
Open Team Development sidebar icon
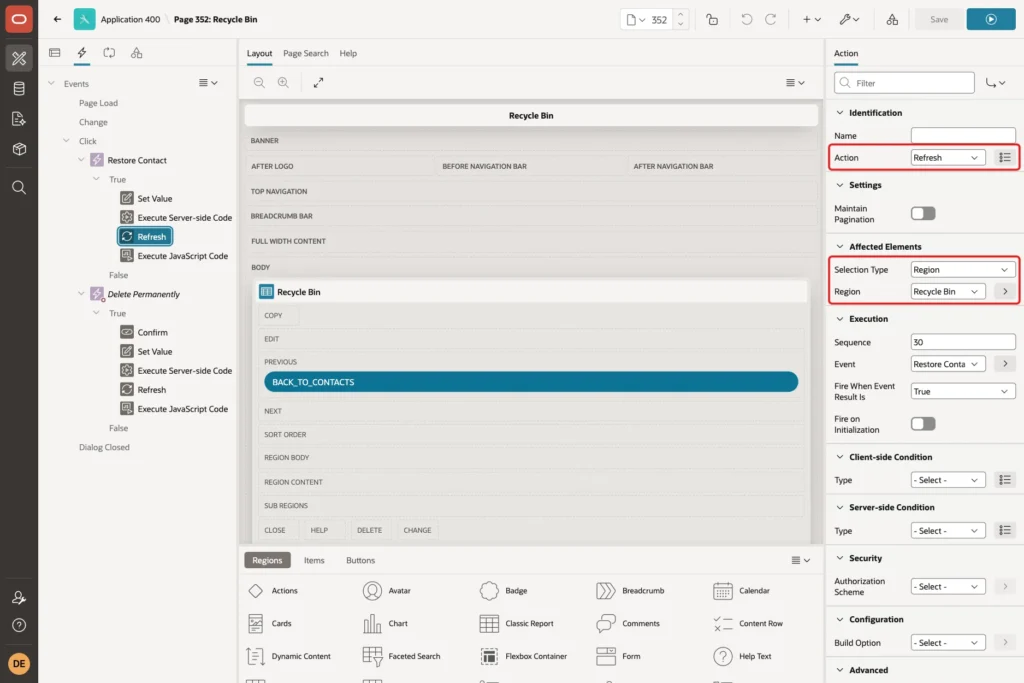[x=19, y=119]
